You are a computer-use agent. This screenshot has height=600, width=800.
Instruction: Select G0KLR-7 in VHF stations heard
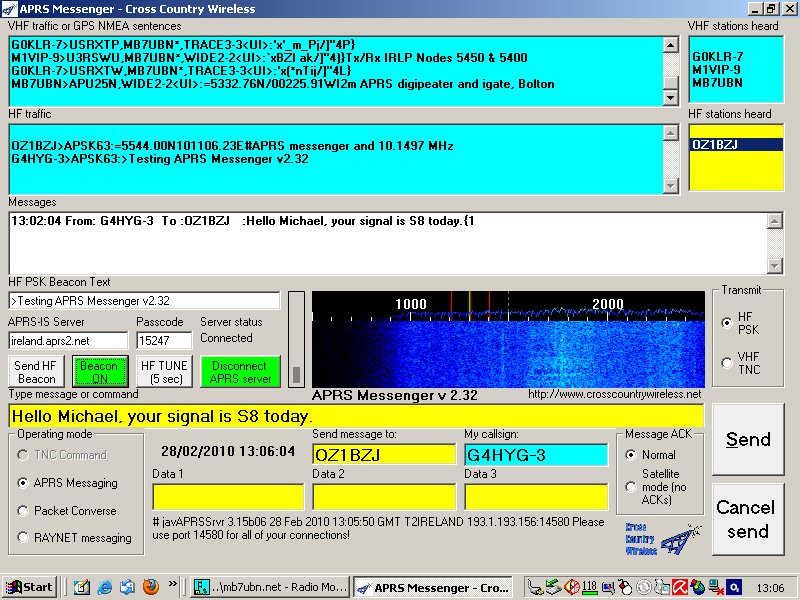point(717,57)
